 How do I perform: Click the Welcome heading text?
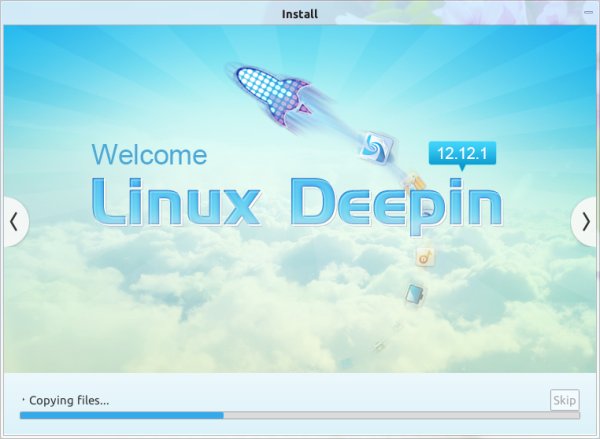click(149, 154)
